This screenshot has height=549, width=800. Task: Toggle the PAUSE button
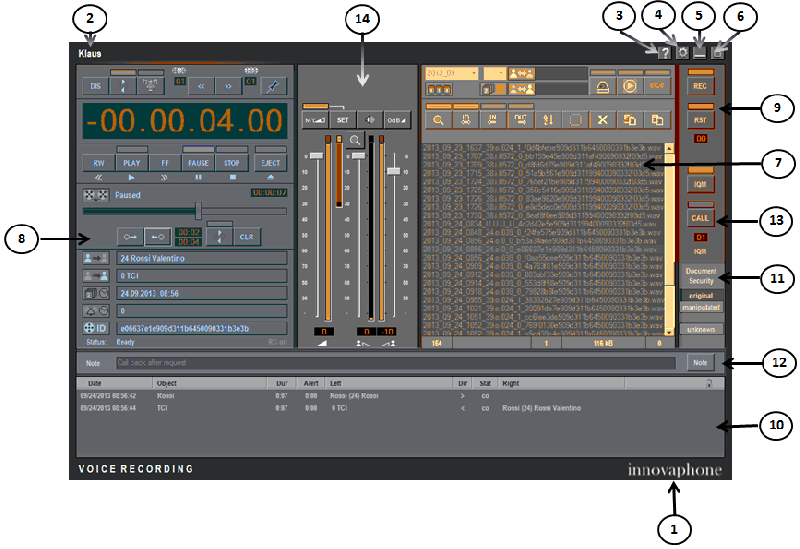coord(198,161)
